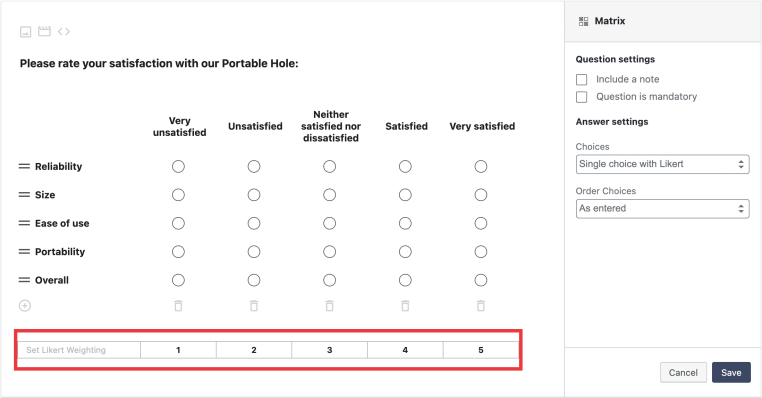Click the Portability row label
Viewport: 762px width, 398px height.
pos(60,252)
